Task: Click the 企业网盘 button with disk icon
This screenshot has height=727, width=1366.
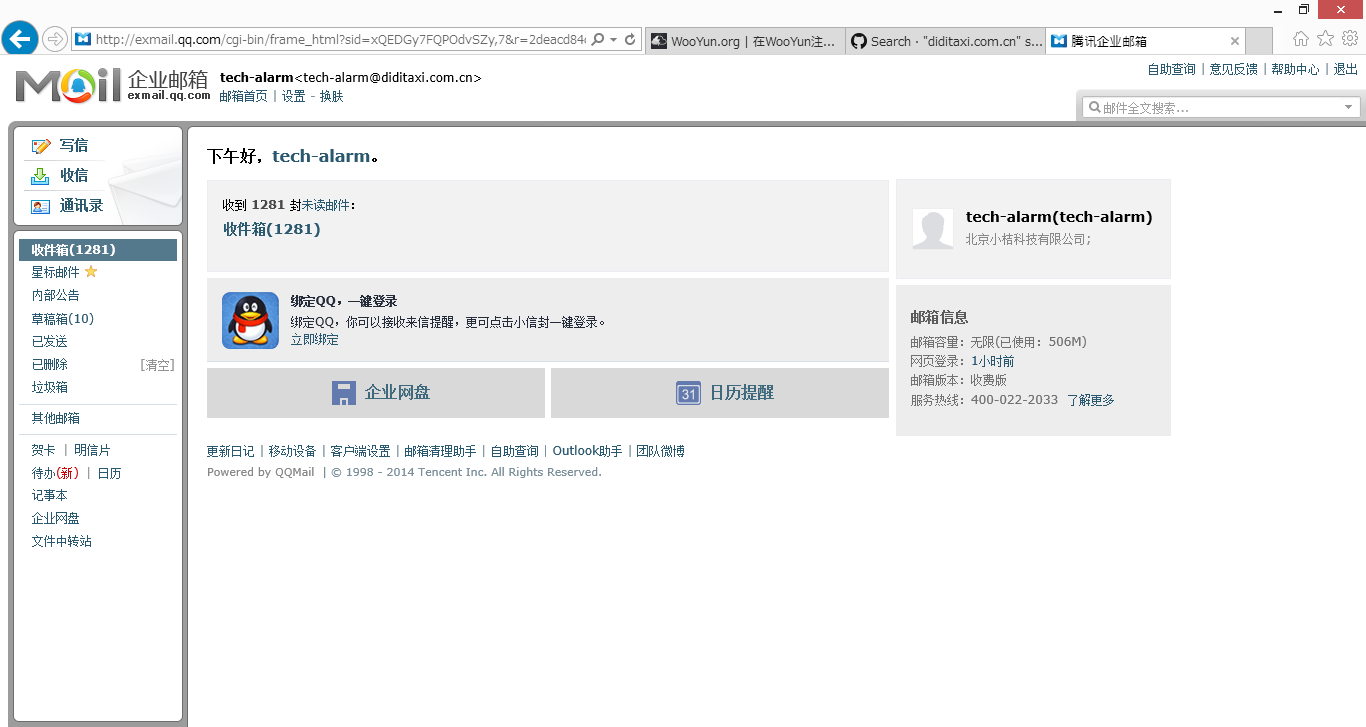Action: click(376, 393)
